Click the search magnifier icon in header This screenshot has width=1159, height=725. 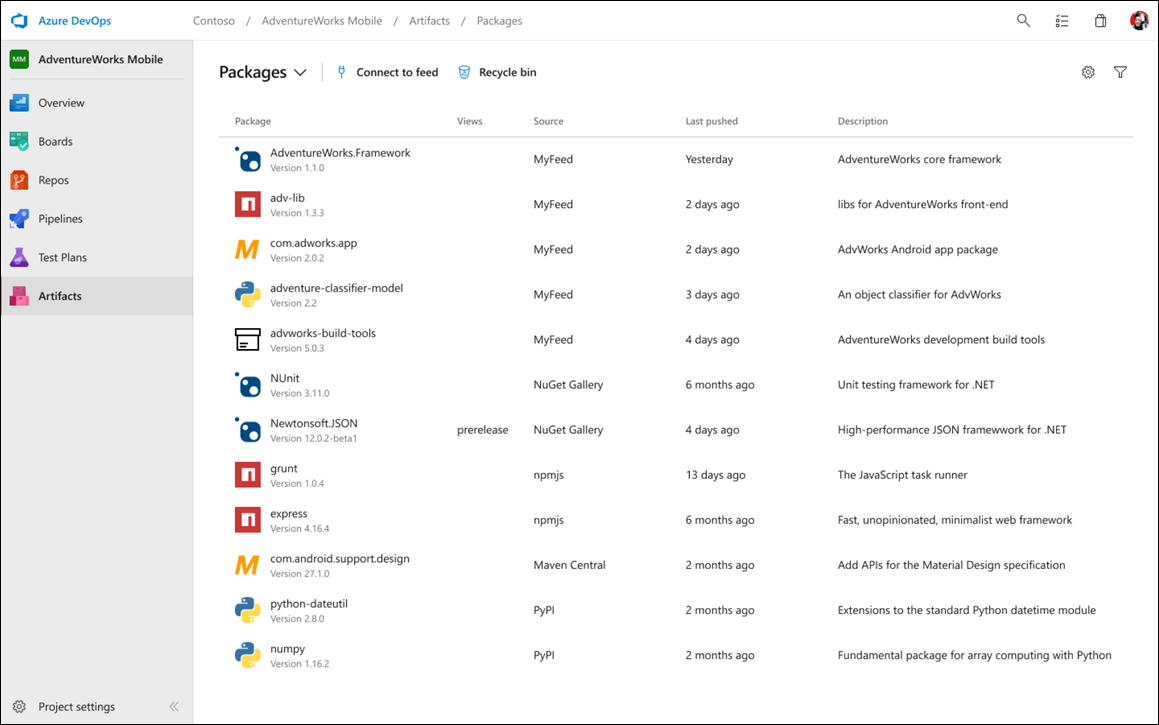coord(1023,20)
